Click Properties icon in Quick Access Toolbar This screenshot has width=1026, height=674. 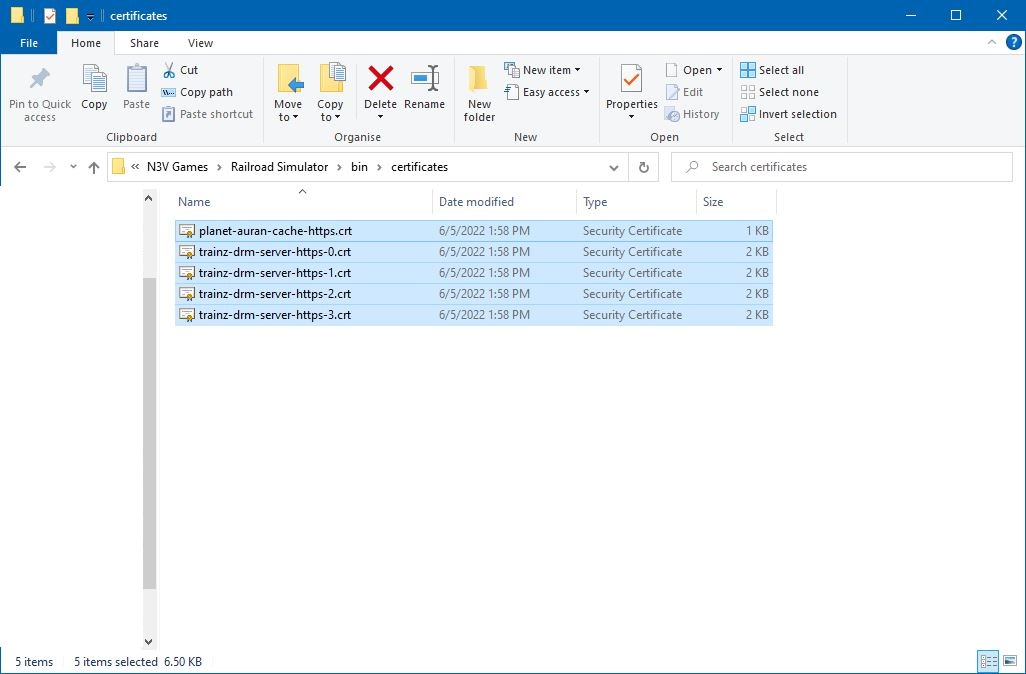click(50, 16)
